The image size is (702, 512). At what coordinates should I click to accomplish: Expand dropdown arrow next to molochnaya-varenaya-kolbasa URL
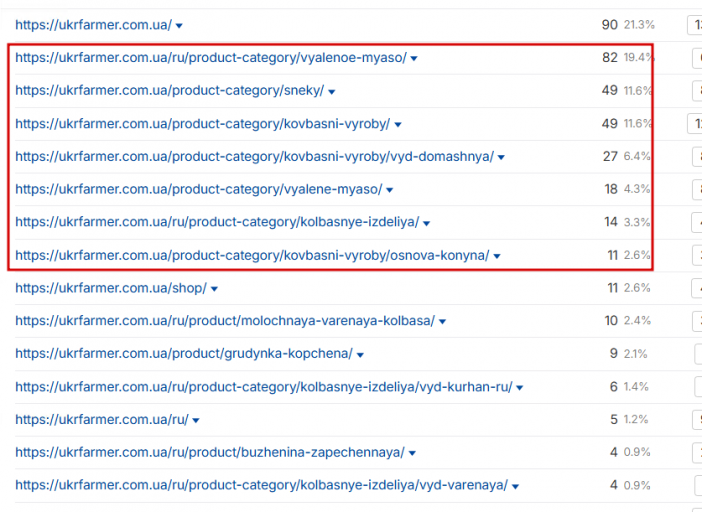pos(442,322)
